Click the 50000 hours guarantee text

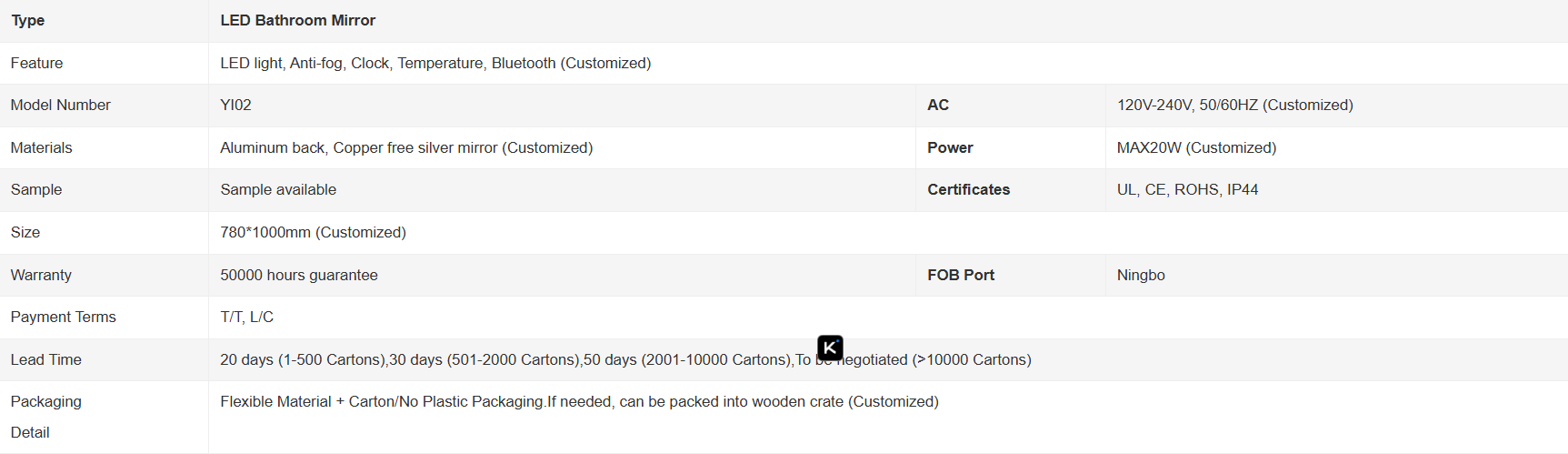(x=299, y=275)
